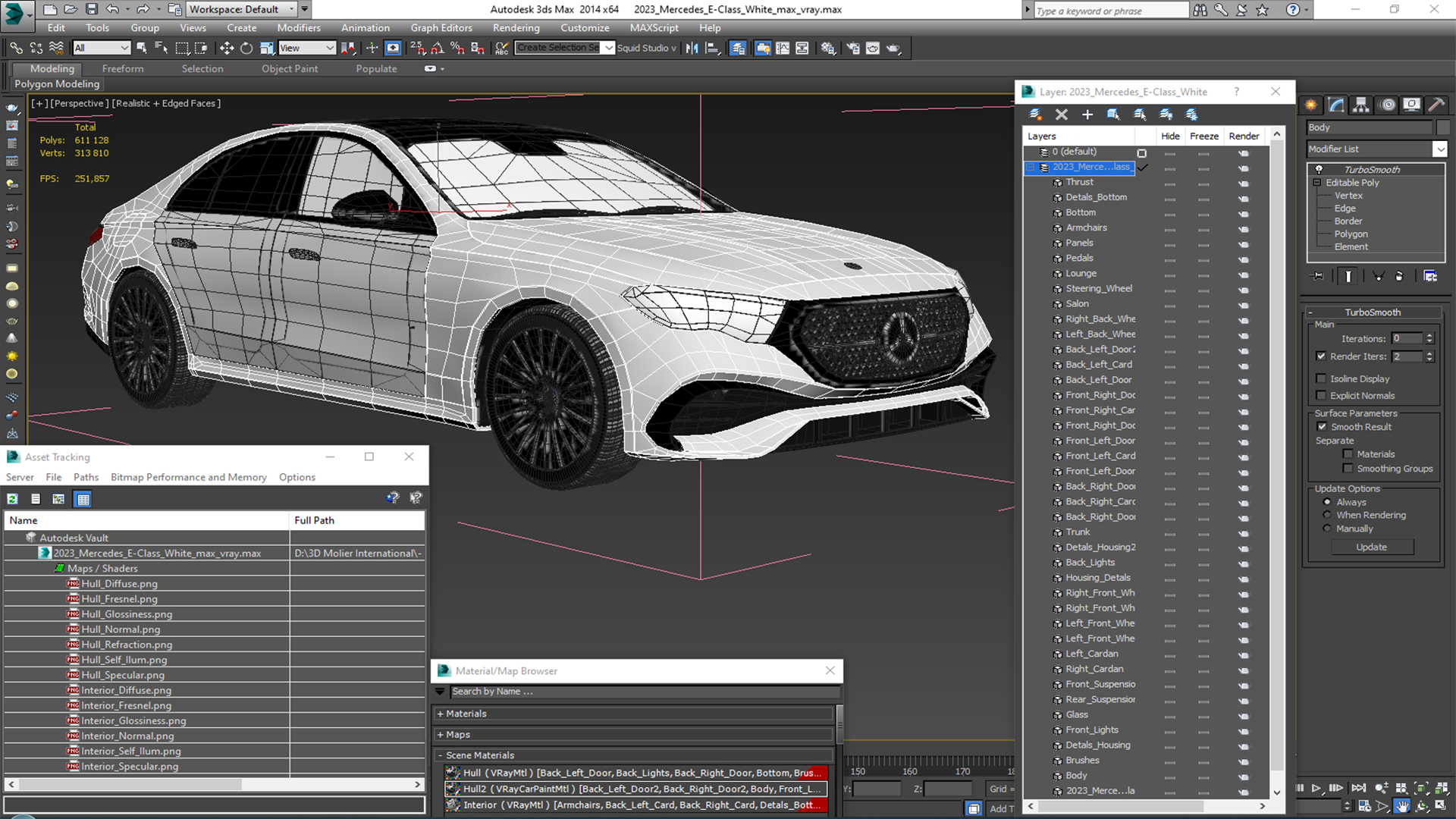The image size is (1456, 819).
Task: Click the Search by Name field
Action: pos(645,692)
